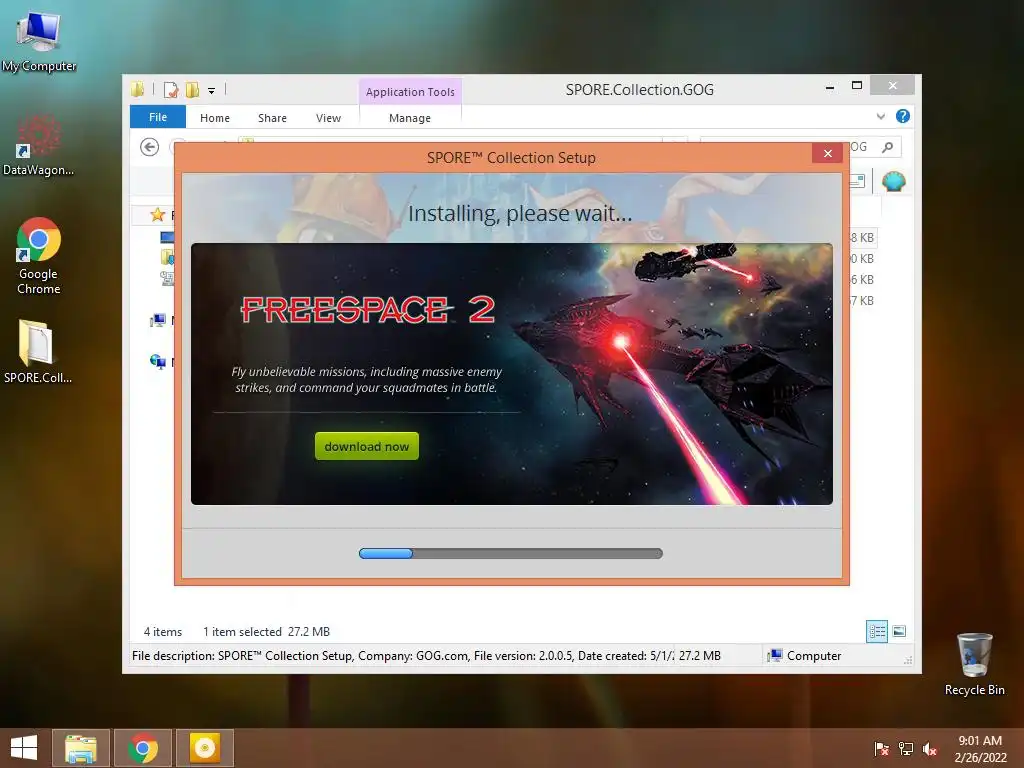Open the Home ribbon tab
The width and height of the screenshot is (1024, 768).
click(x=215, y=118)
